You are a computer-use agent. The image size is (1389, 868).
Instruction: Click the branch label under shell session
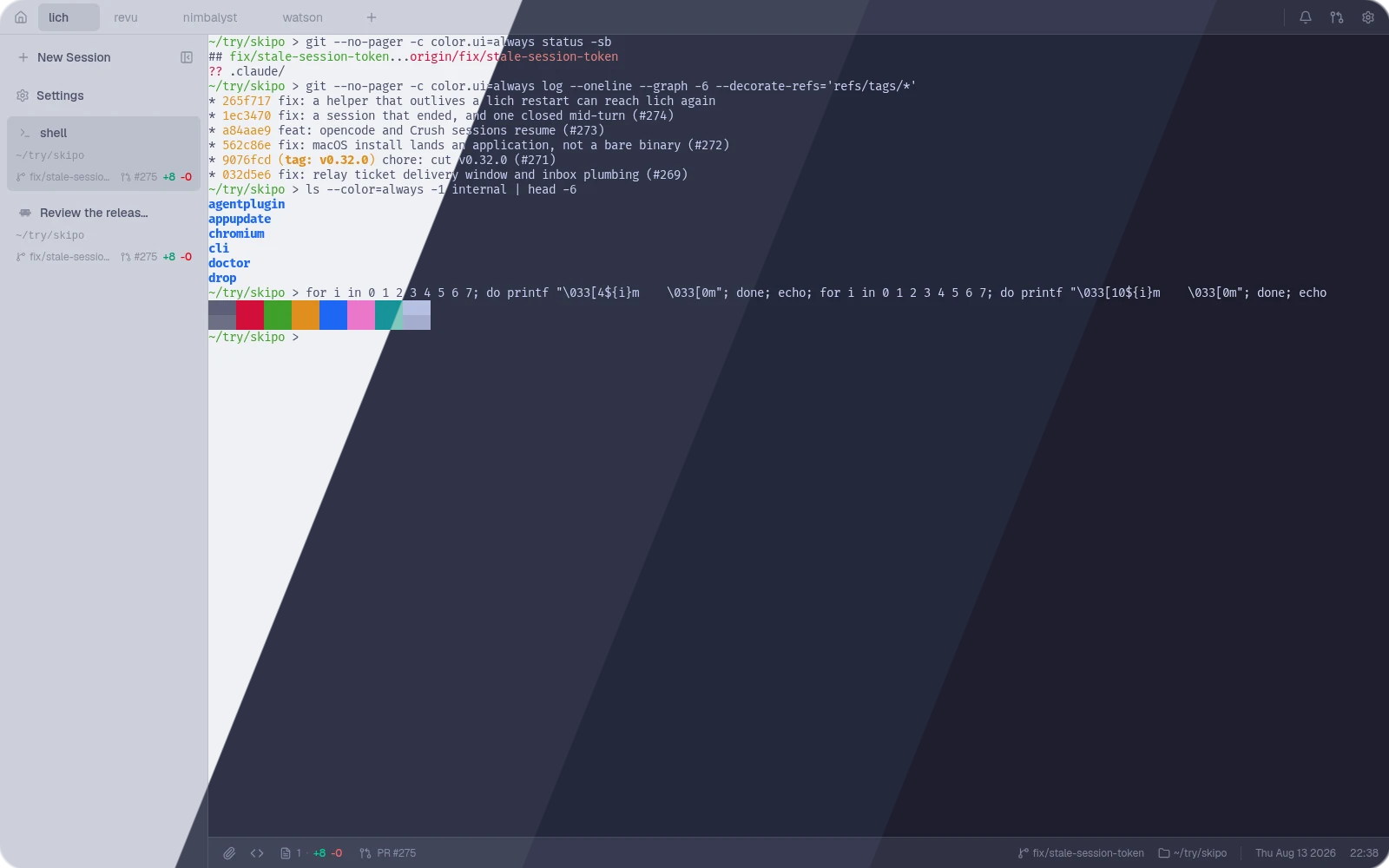tap(63, 177)
